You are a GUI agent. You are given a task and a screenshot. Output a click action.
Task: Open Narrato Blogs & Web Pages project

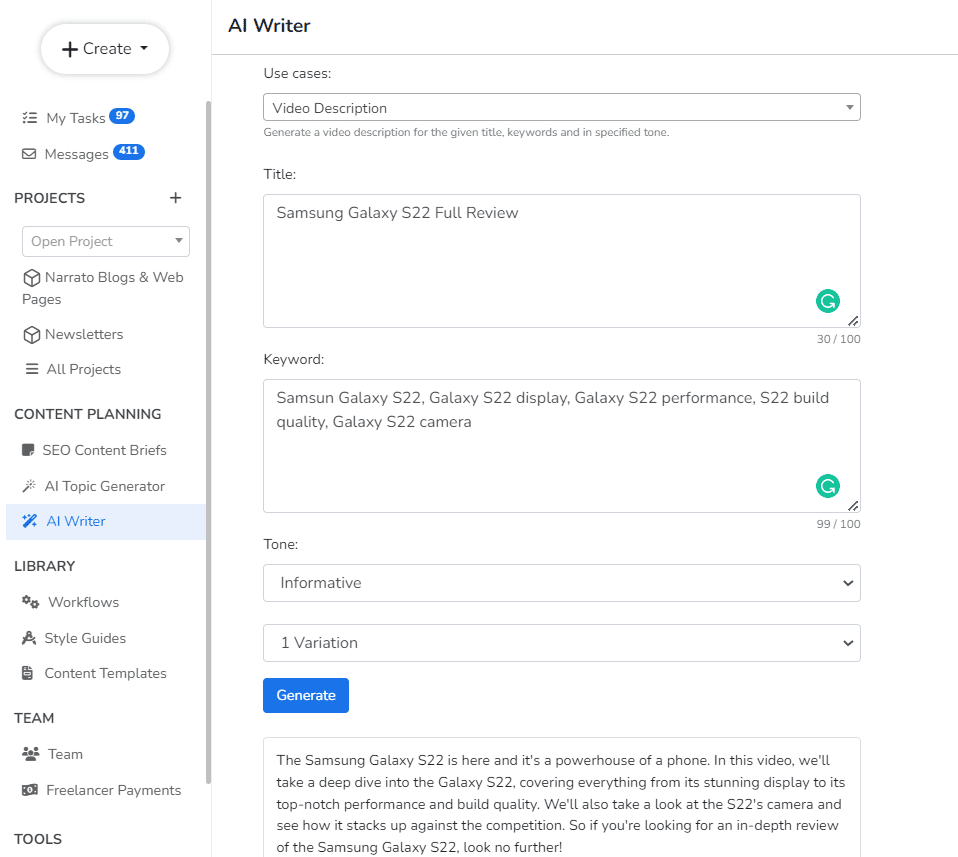click(103, 288)
